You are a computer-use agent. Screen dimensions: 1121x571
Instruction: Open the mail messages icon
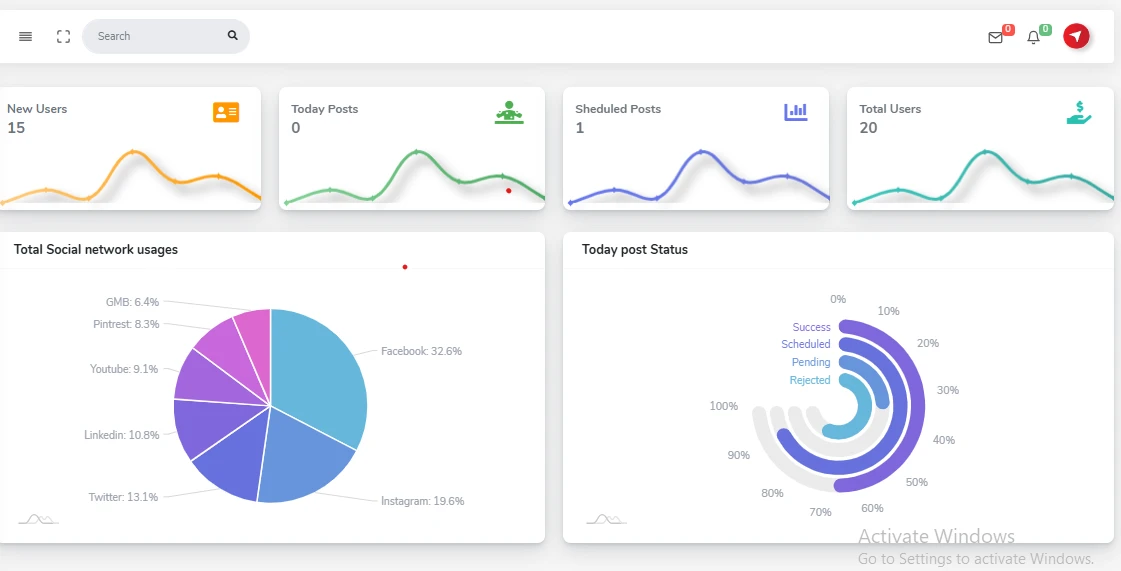coord(995,38)
